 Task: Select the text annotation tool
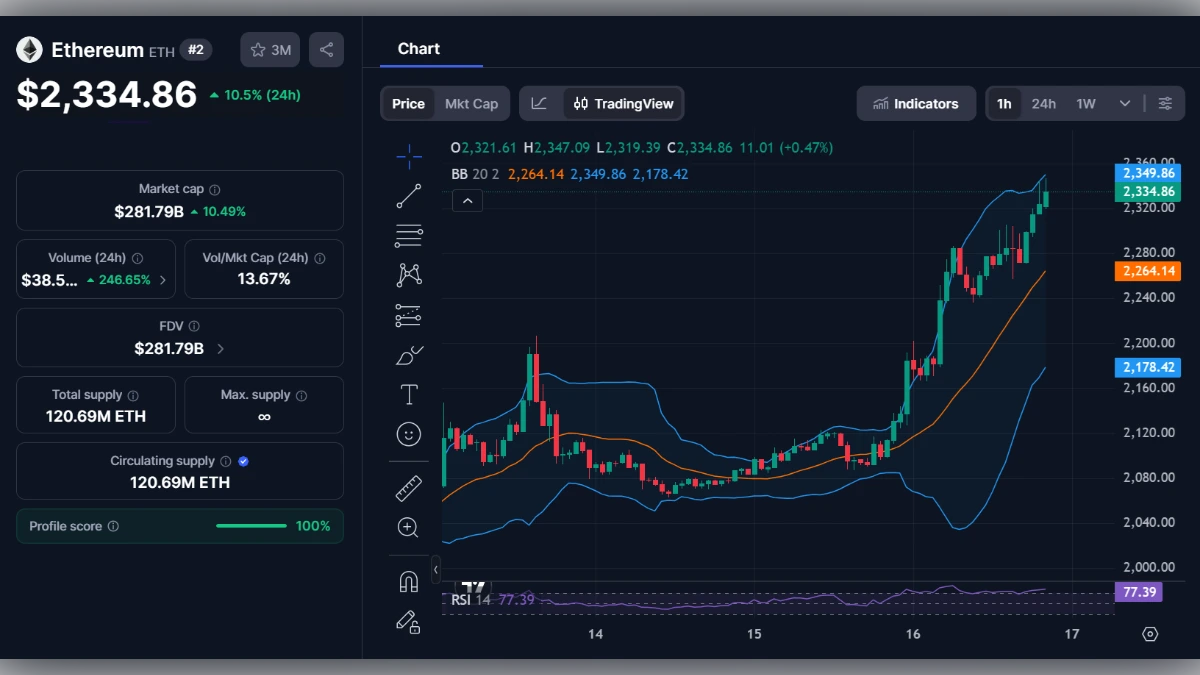click(x=409, y=394)
